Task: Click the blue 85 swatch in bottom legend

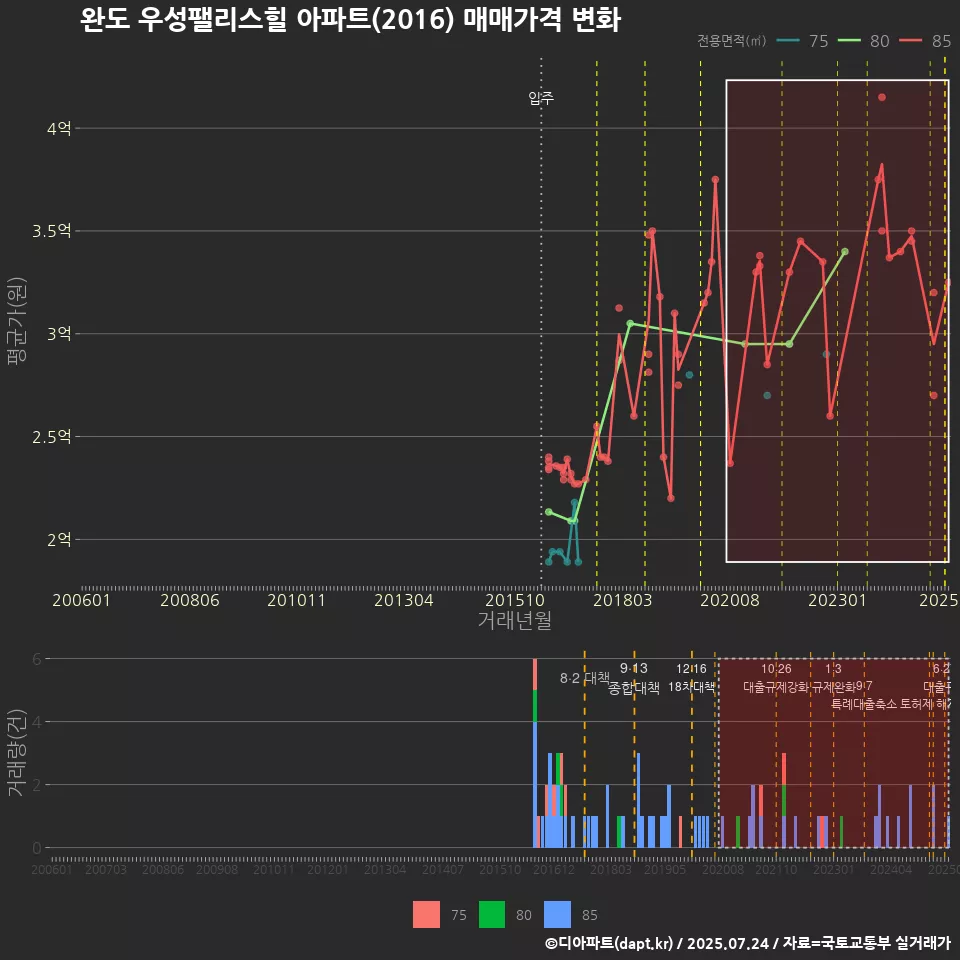Action: pos(557,915)
